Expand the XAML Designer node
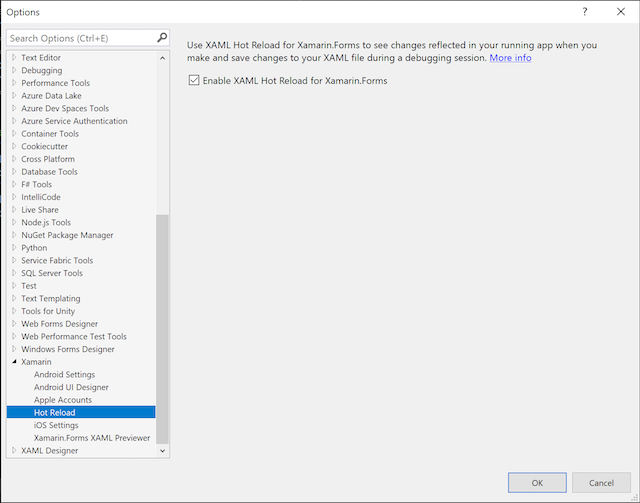The width and height of the screenshot is (640, 503). (14, 450)
